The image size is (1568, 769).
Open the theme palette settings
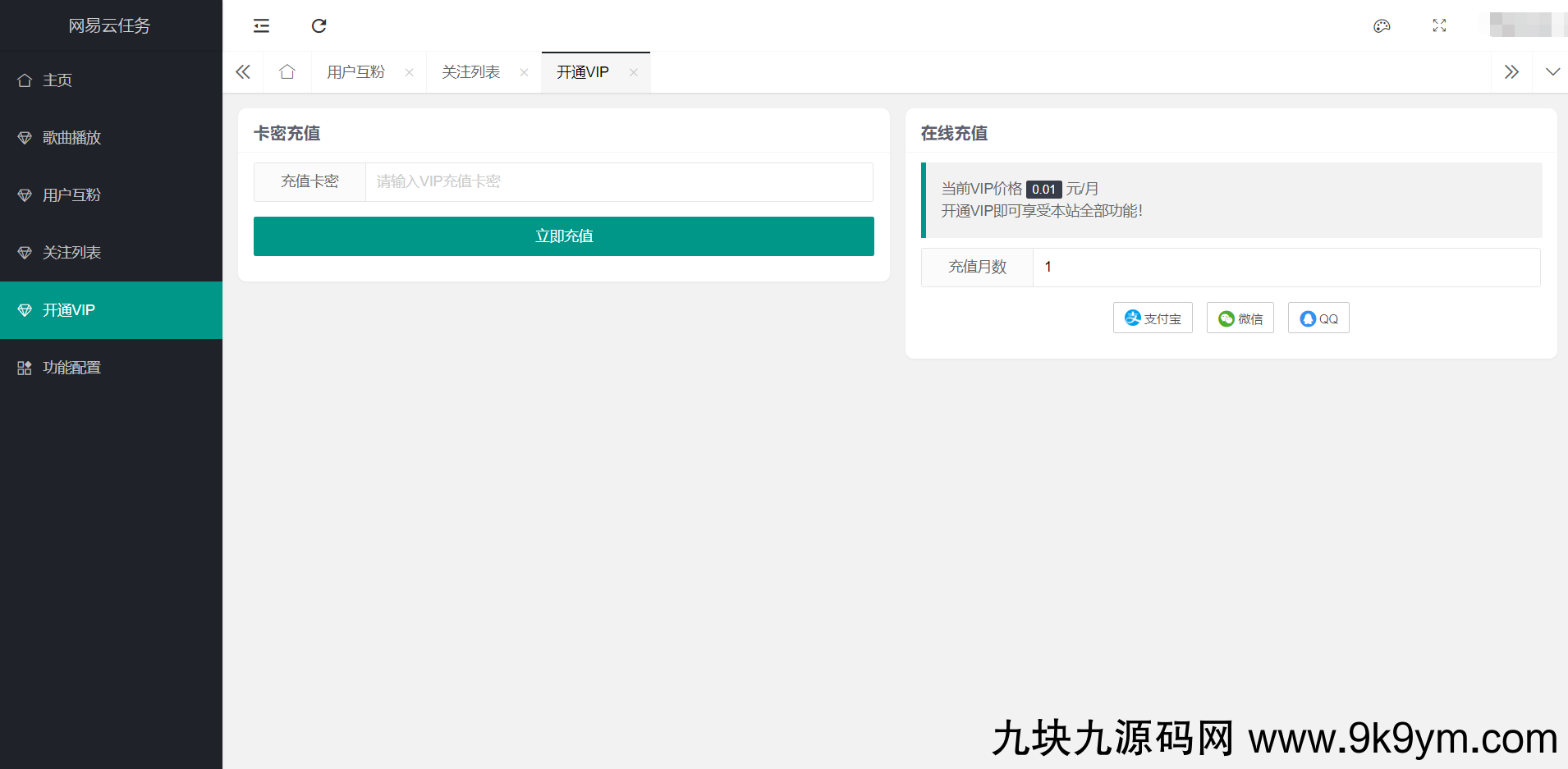tap(1382, 25)
